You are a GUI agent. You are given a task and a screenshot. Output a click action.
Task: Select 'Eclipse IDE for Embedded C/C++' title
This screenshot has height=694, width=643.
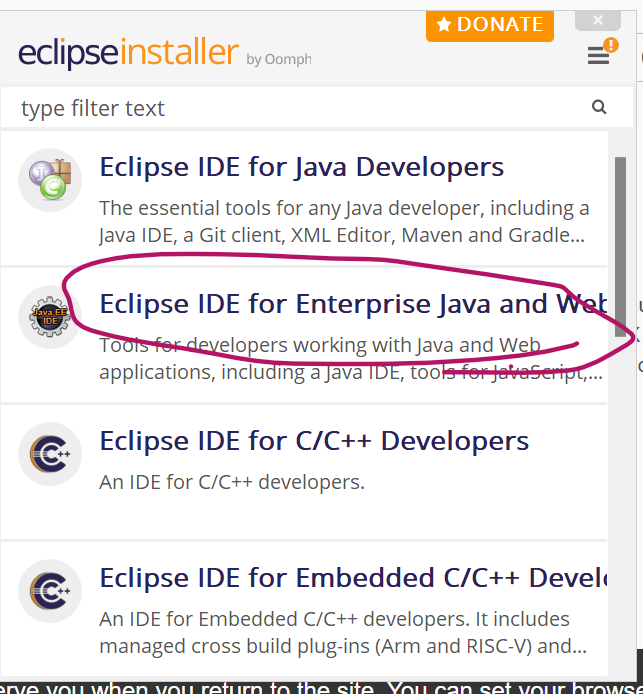[x=353, y=578]
